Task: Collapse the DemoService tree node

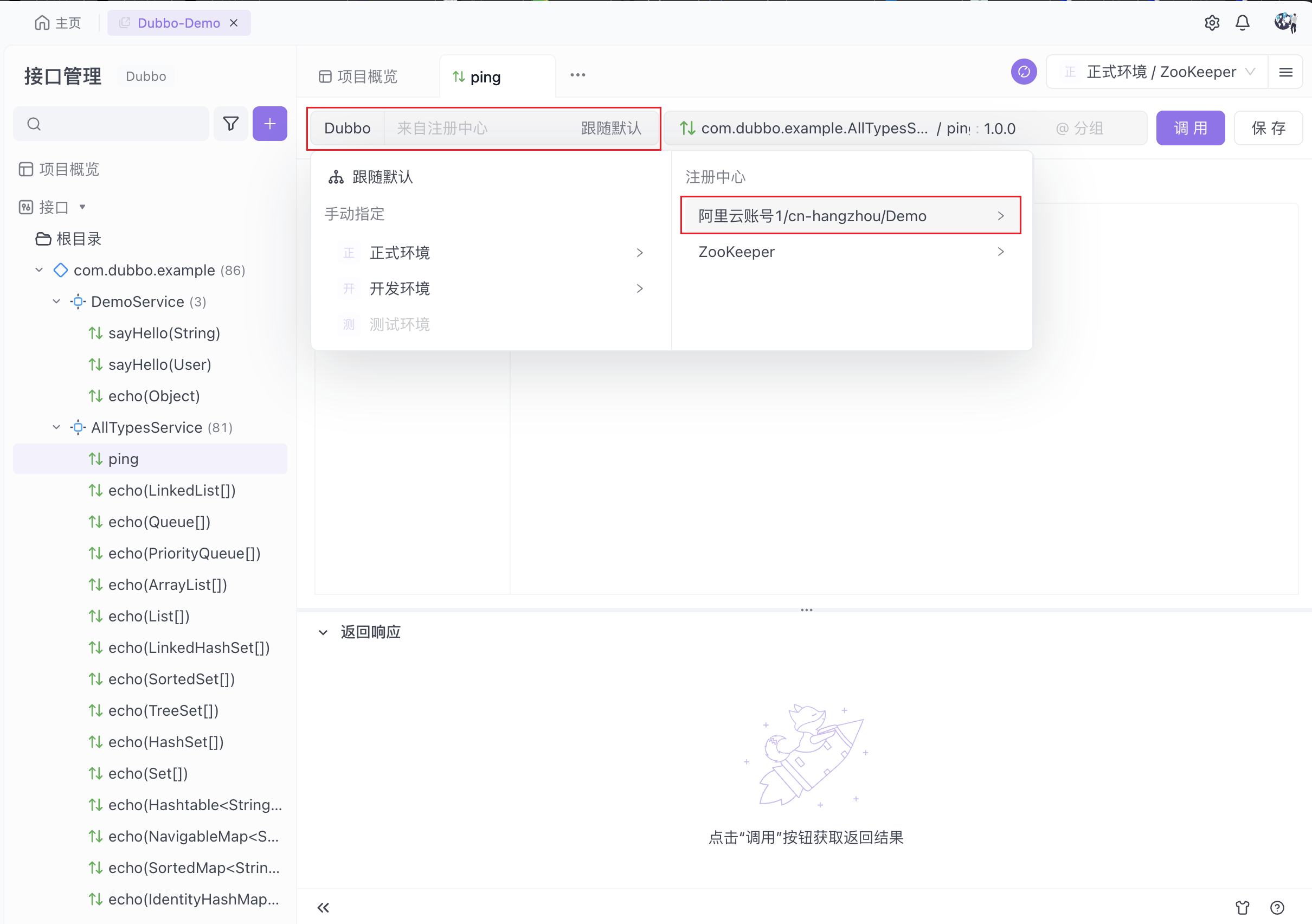Action: 56,301
